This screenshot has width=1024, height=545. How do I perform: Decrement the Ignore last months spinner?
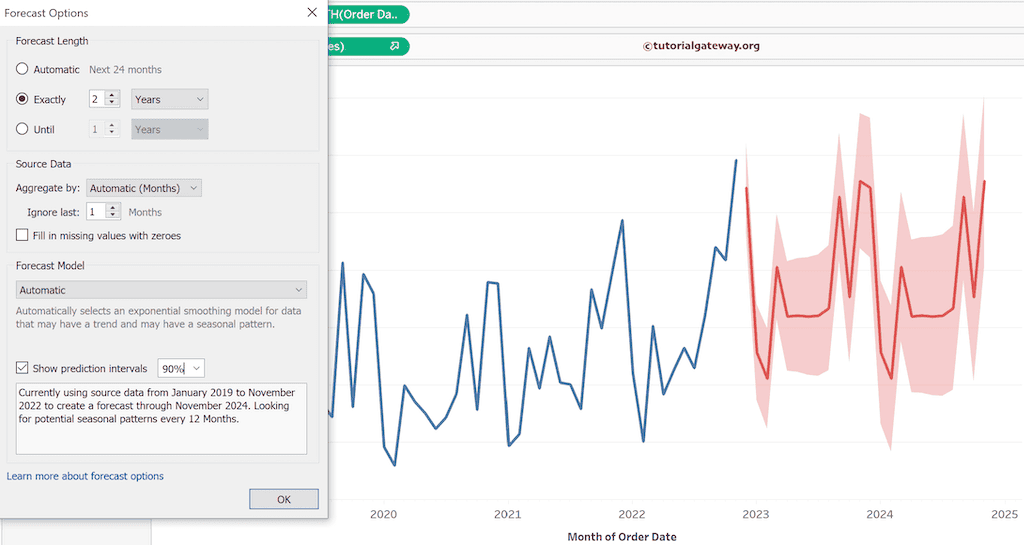pyautogui.click(x=113, y=216)
